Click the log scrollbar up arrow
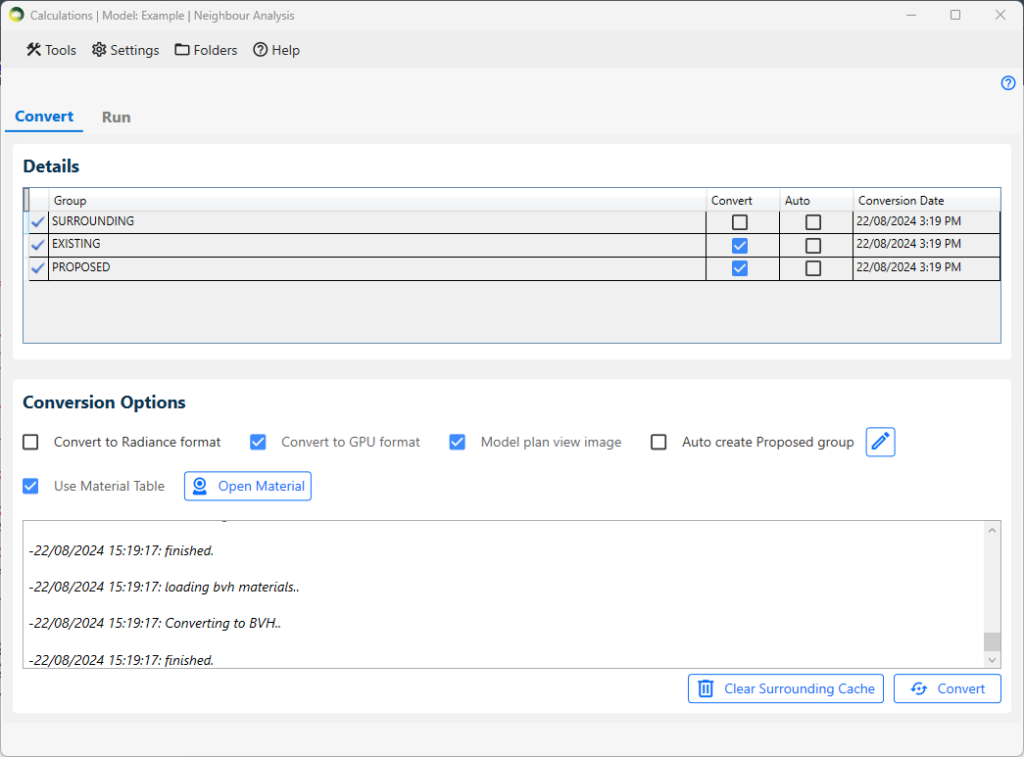 click(992, 530)
